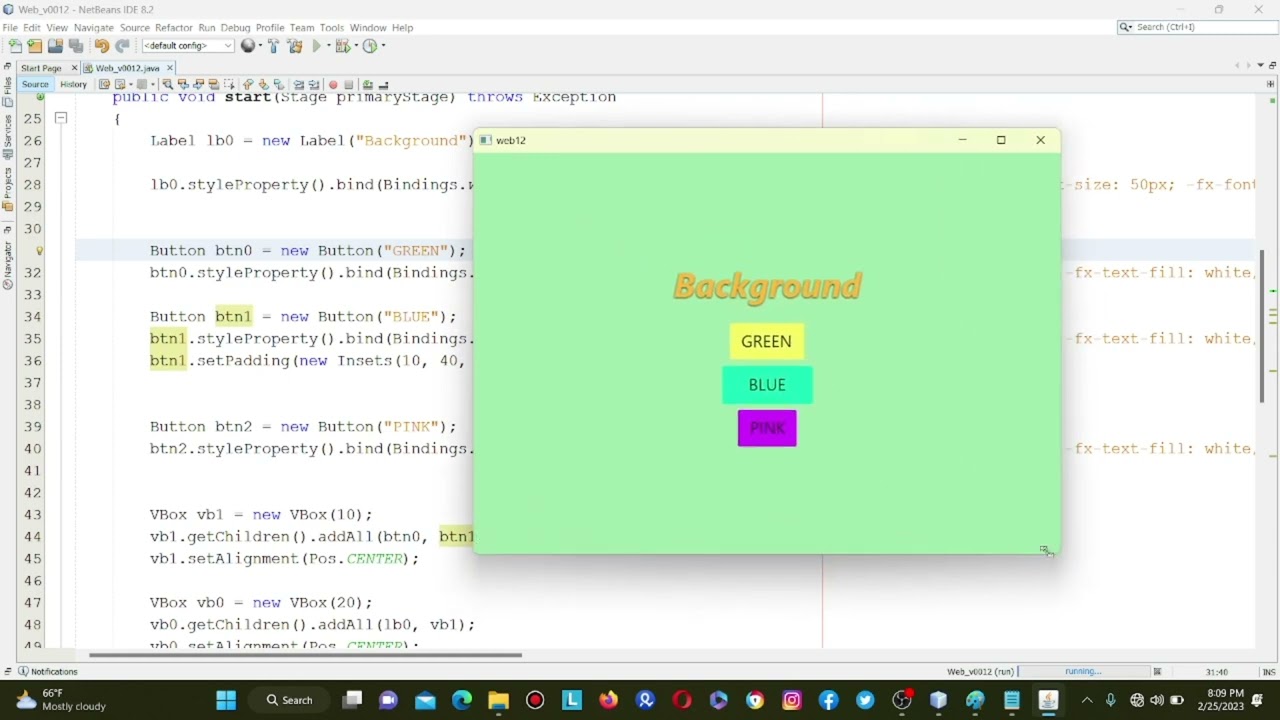
Task: Click the New Project toolbar icon
Action: 35,46
